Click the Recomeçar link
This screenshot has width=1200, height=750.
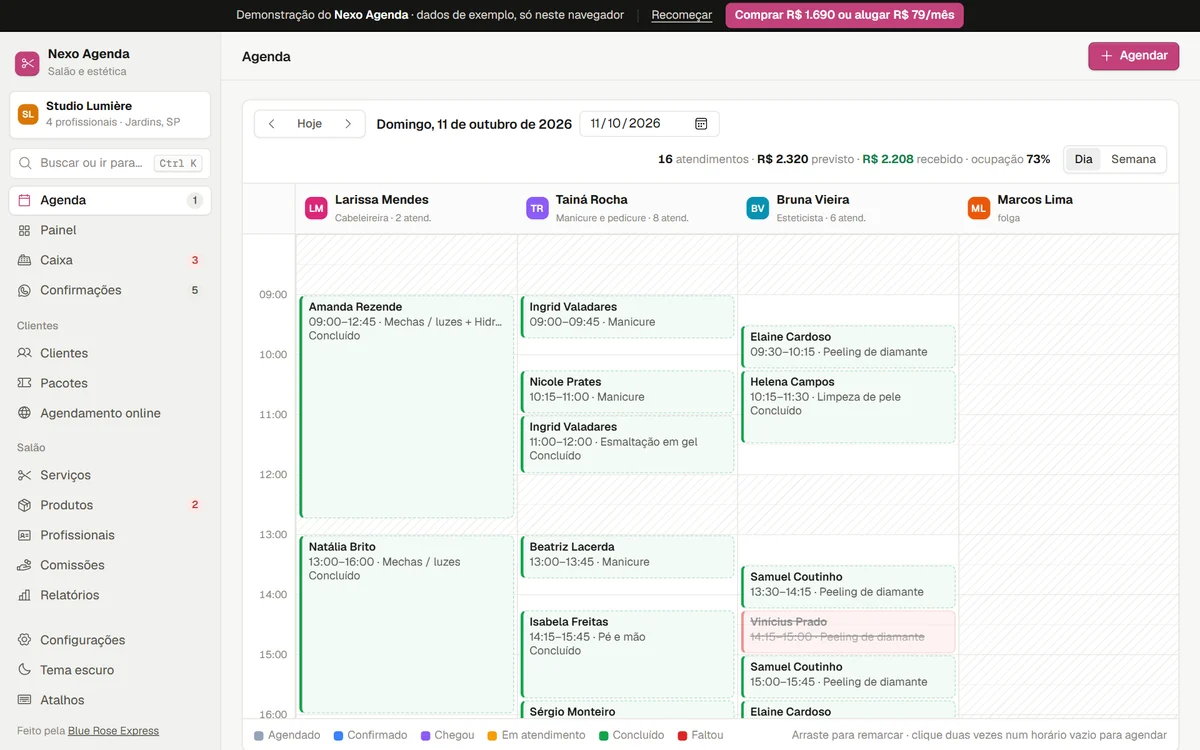point(681,15)
